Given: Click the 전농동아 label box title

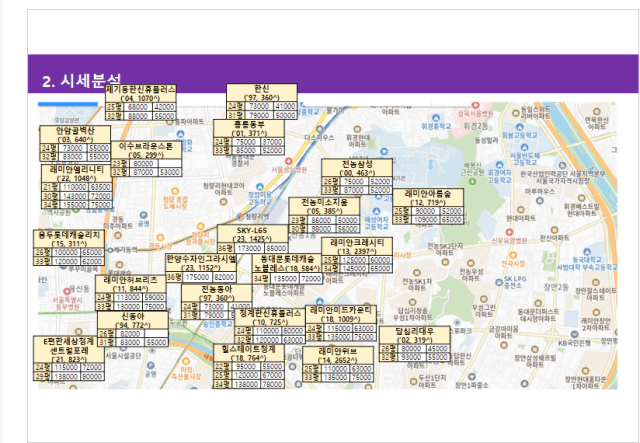Looking at the screenshot, I should pyautogui.click(x=216, y=289).
